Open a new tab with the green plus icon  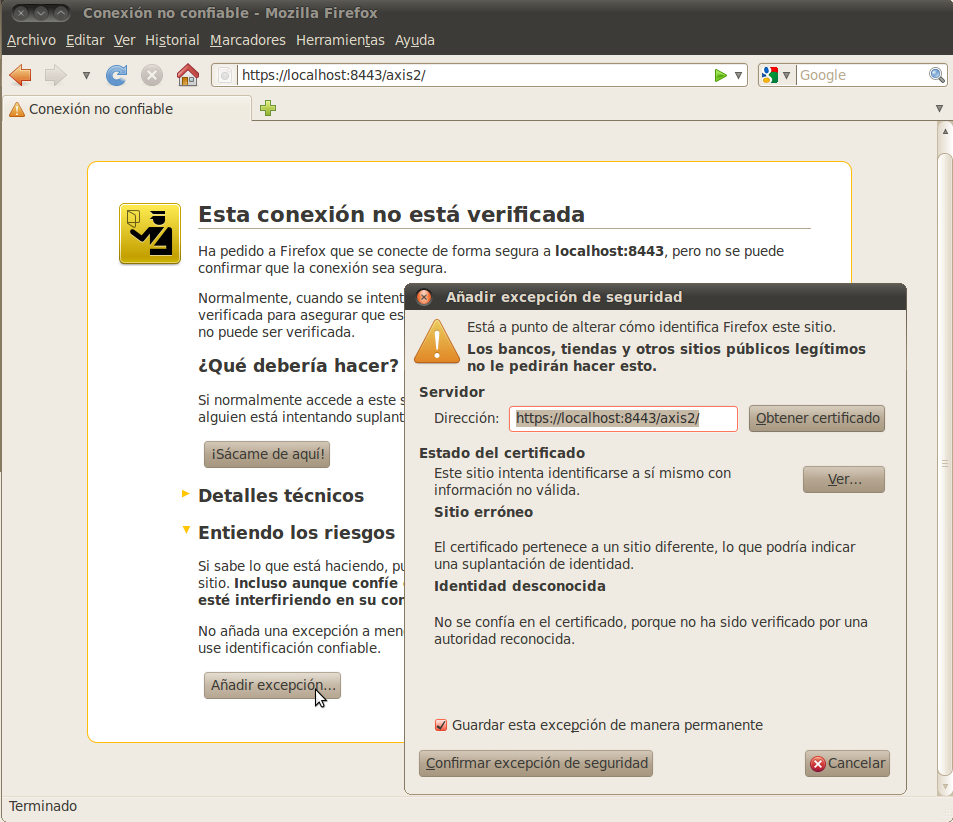click(x=268, y=108)
